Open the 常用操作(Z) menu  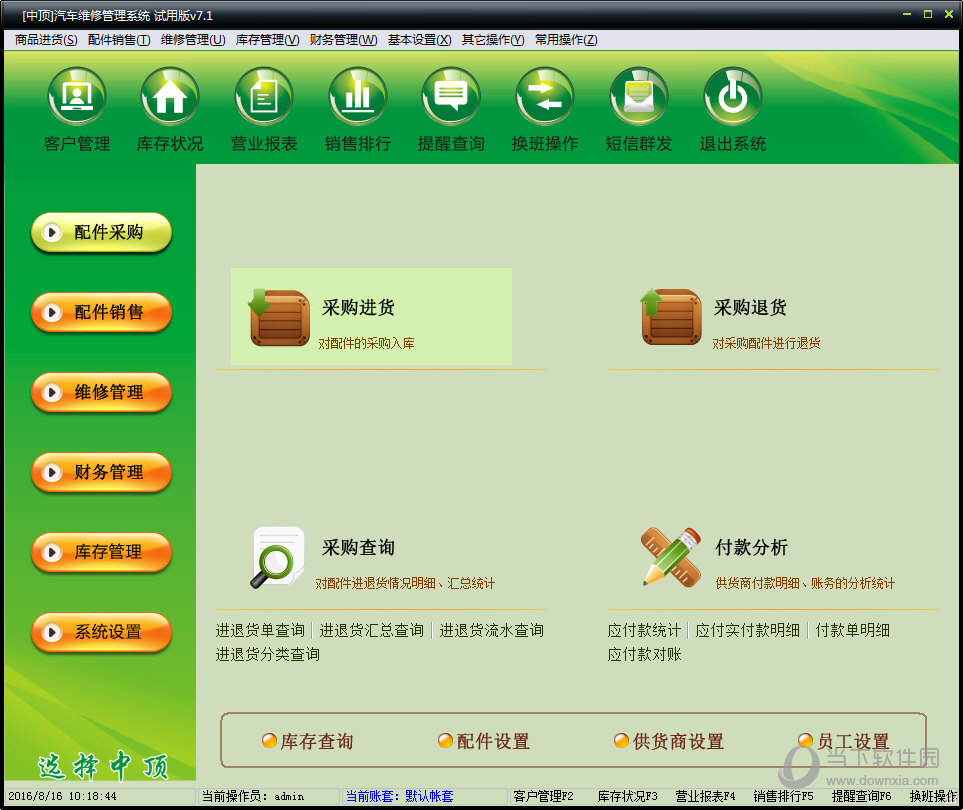tap(566, 40)
